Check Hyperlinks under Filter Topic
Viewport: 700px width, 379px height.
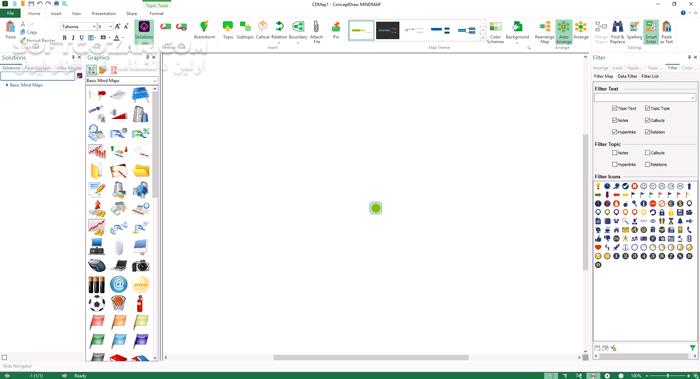tap(615, 164)
